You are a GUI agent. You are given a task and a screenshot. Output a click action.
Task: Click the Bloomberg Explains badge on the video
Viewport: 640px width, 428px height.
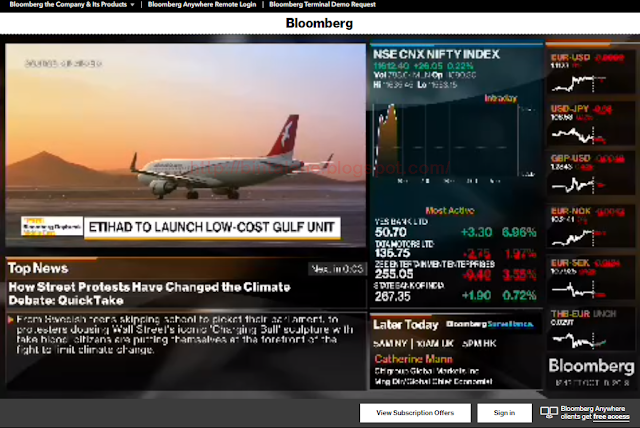51,227
